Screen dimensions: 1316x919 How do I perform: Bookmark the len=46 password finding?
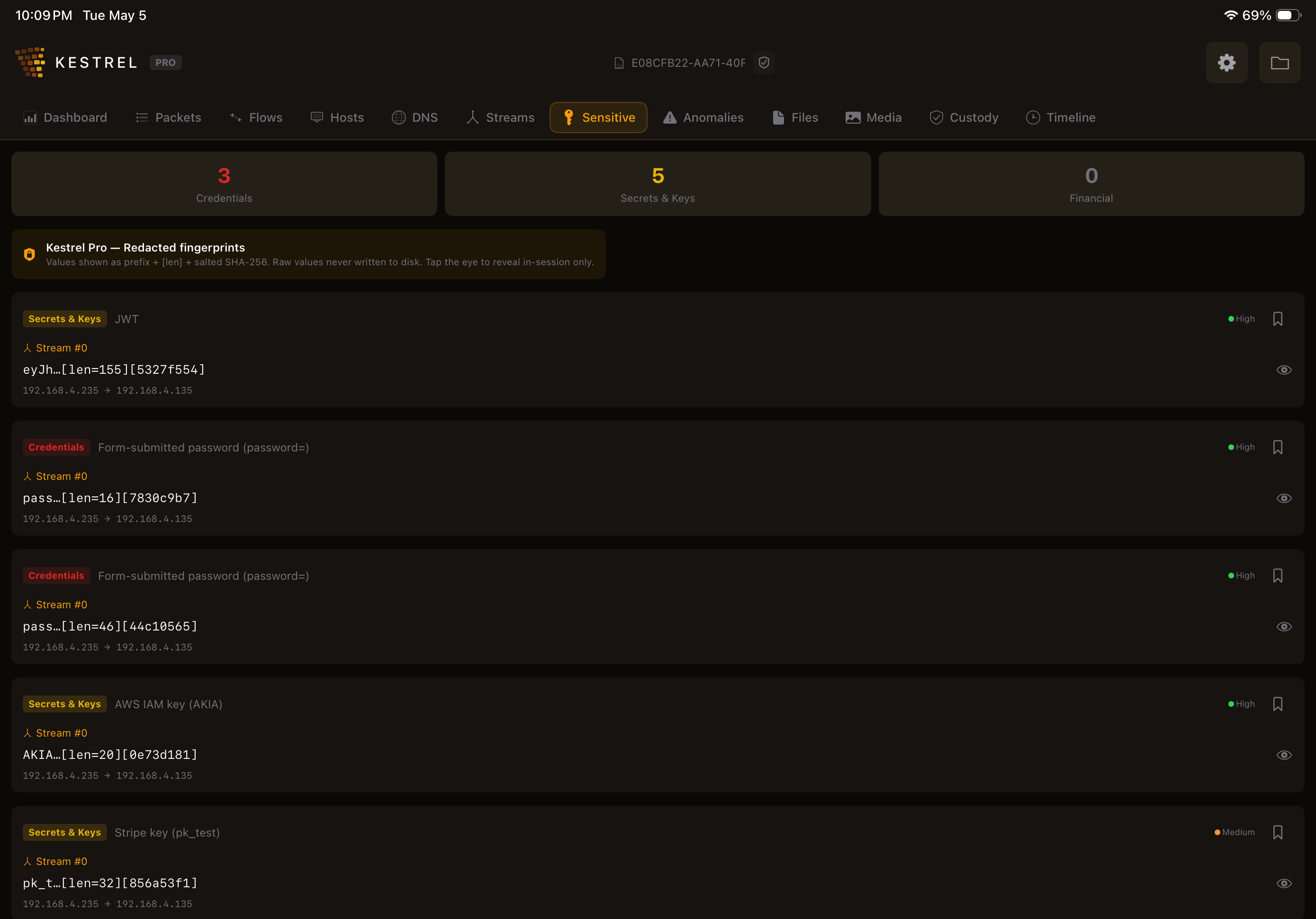tap(1278, 576)
